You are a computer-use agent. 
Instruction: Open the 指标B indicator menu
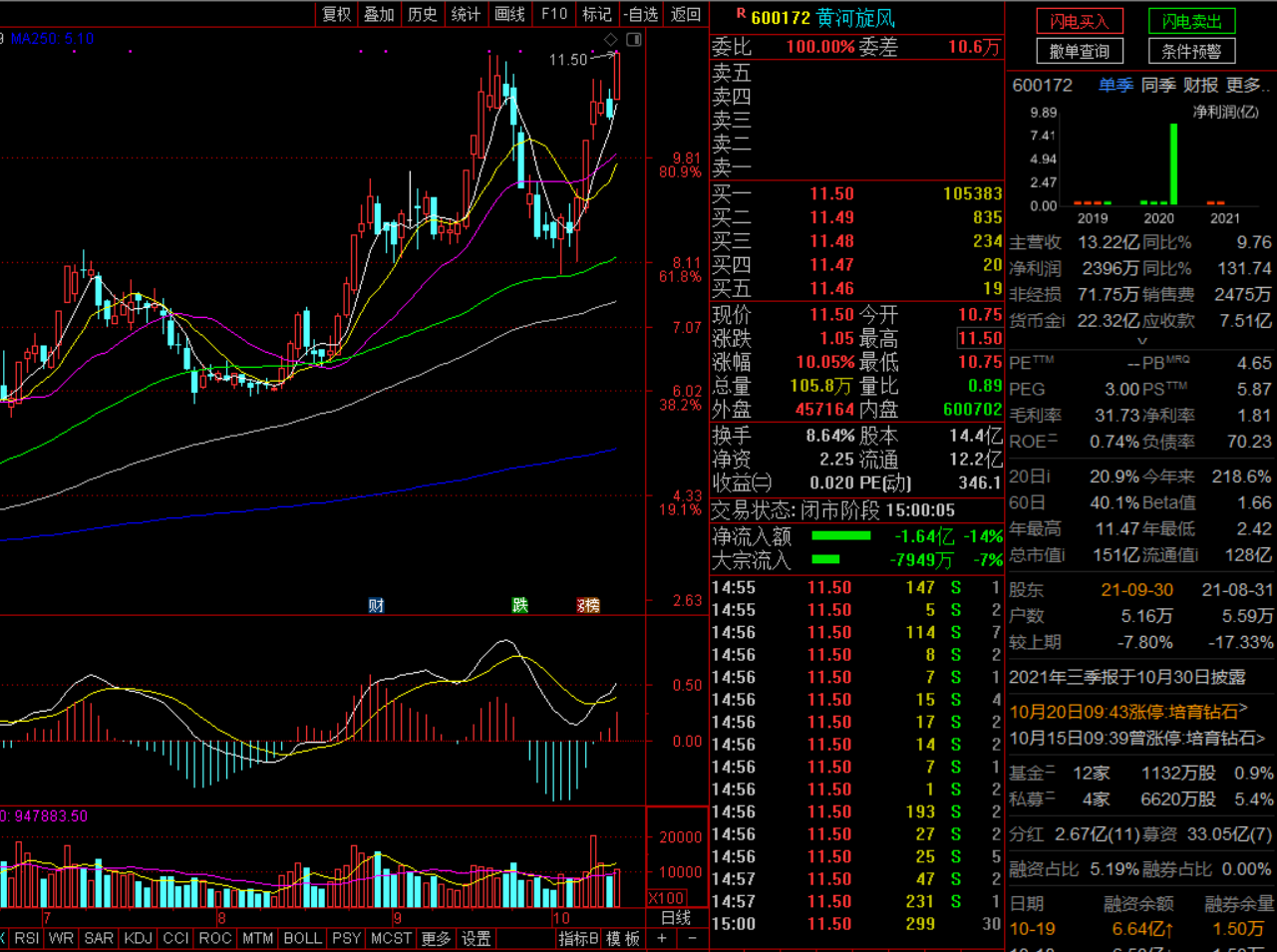point(578,939)
